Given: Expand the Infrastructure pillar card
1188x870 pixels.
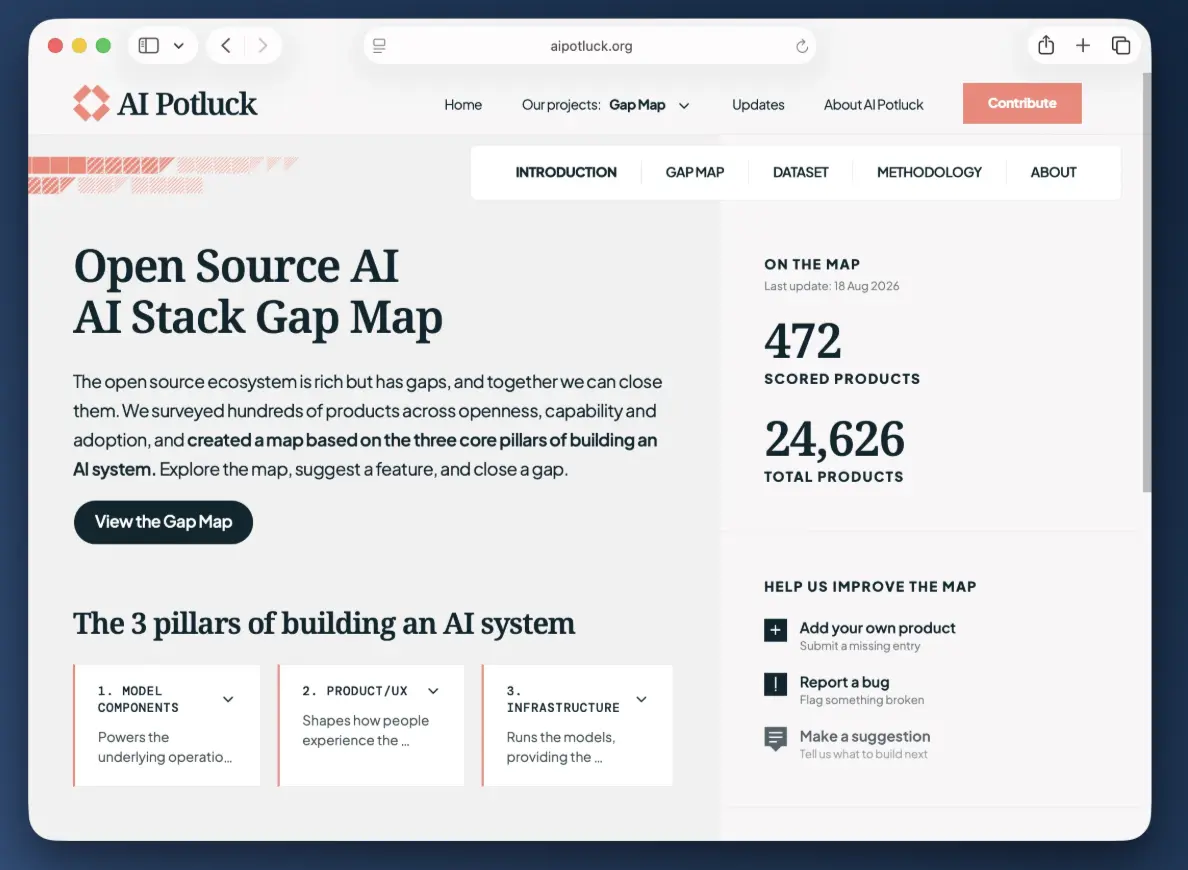Looking at the screenshot, I should click(641, 699).
